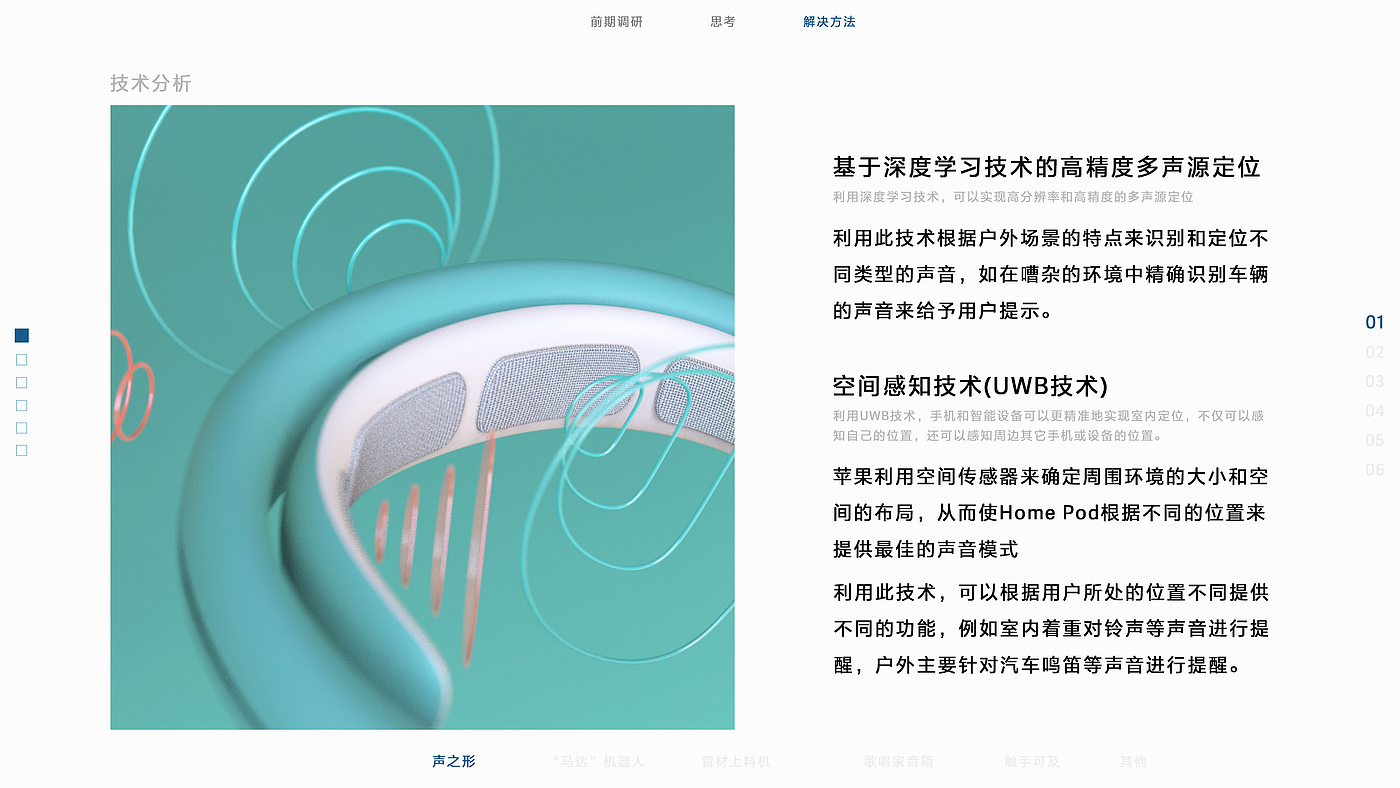Jump to section number 05
The width and height of the screenshot is (1400, 788).
click(1375, 440)
